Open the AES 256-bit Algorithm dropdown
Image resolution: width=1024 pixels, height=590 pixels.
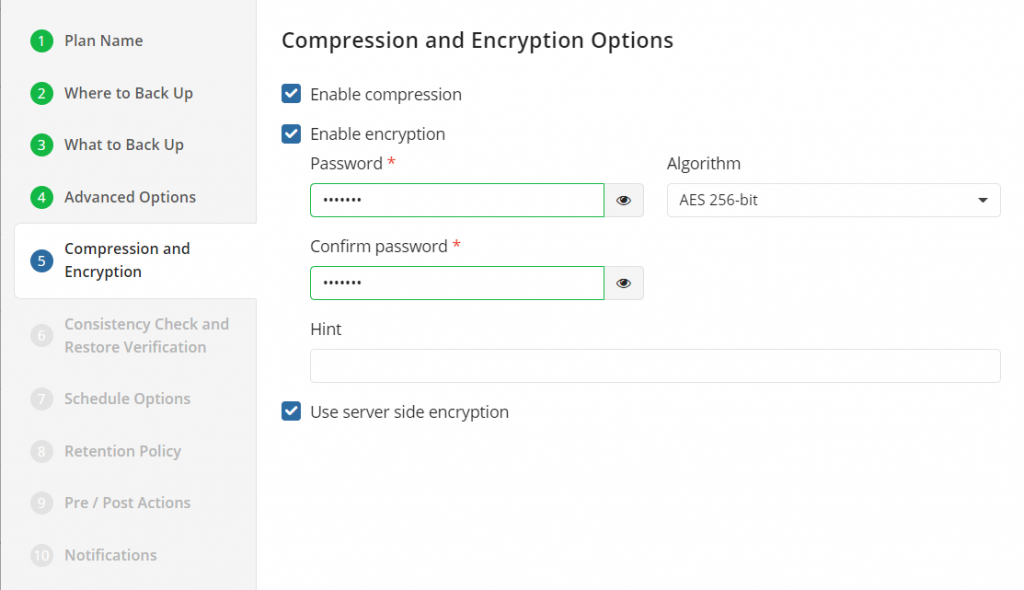[x=833, y=200]
